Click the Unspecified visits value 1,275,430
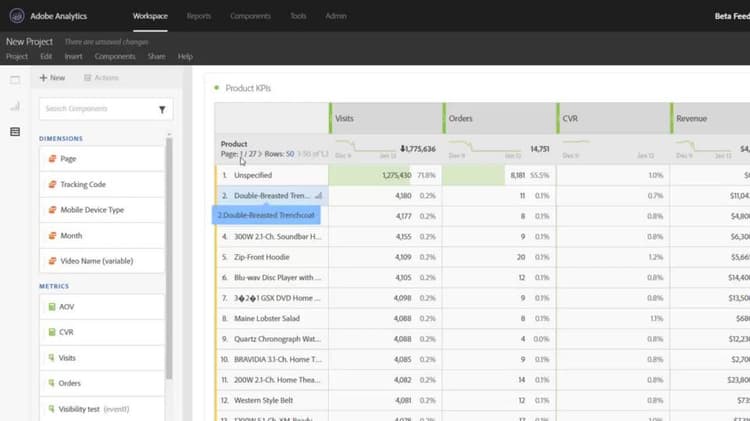 point(397,175)
